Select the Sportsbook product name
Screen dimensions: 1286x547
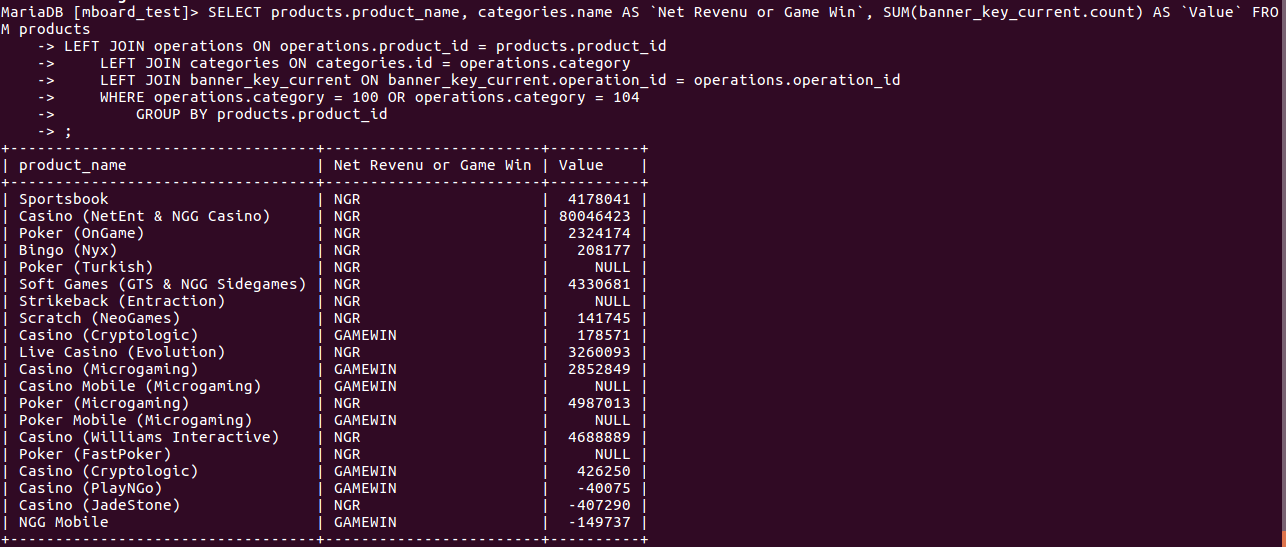click(64, 199)
